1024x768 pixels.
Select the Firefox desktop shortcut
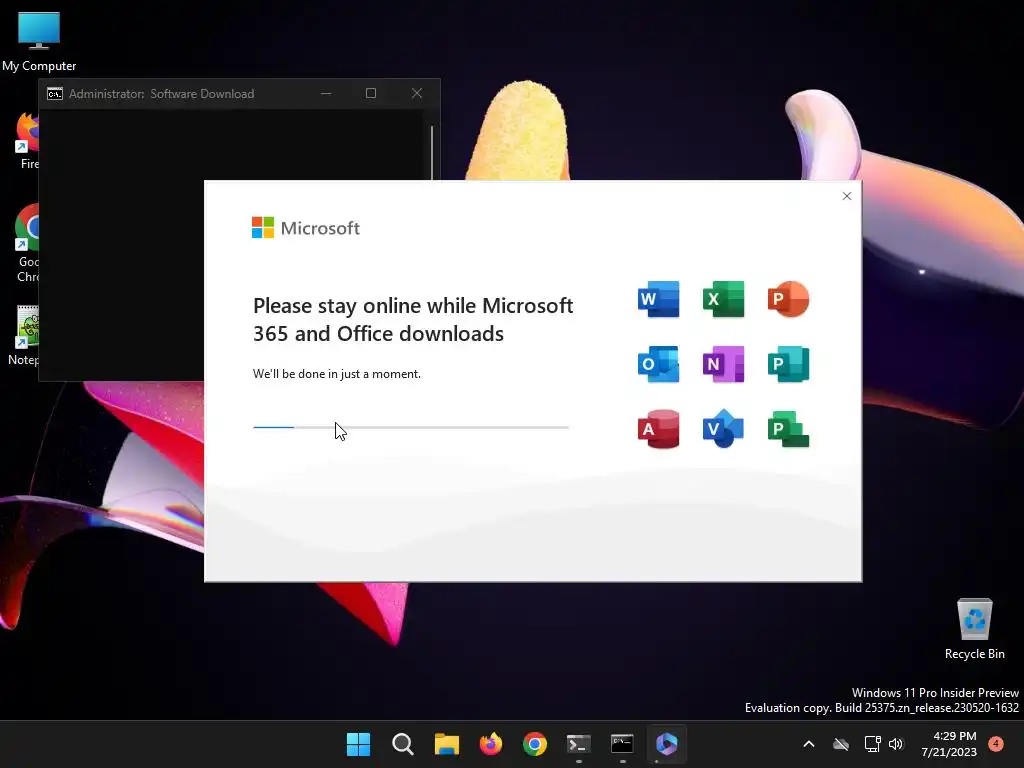click(27, 141)
